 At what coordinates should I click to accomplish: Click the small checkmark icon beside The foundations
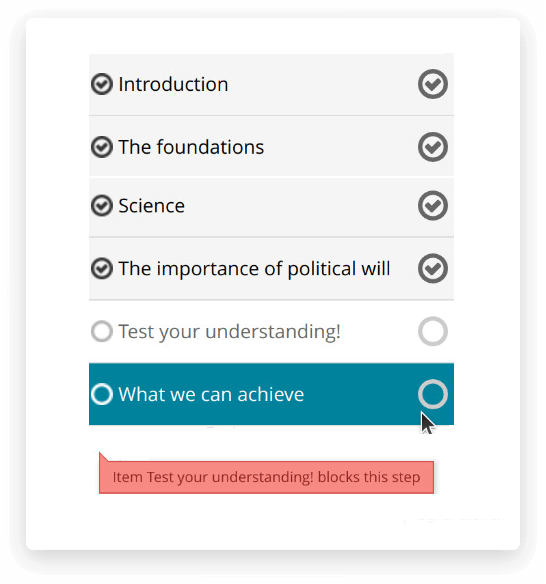pyautogui.click(x=102, y=147)
